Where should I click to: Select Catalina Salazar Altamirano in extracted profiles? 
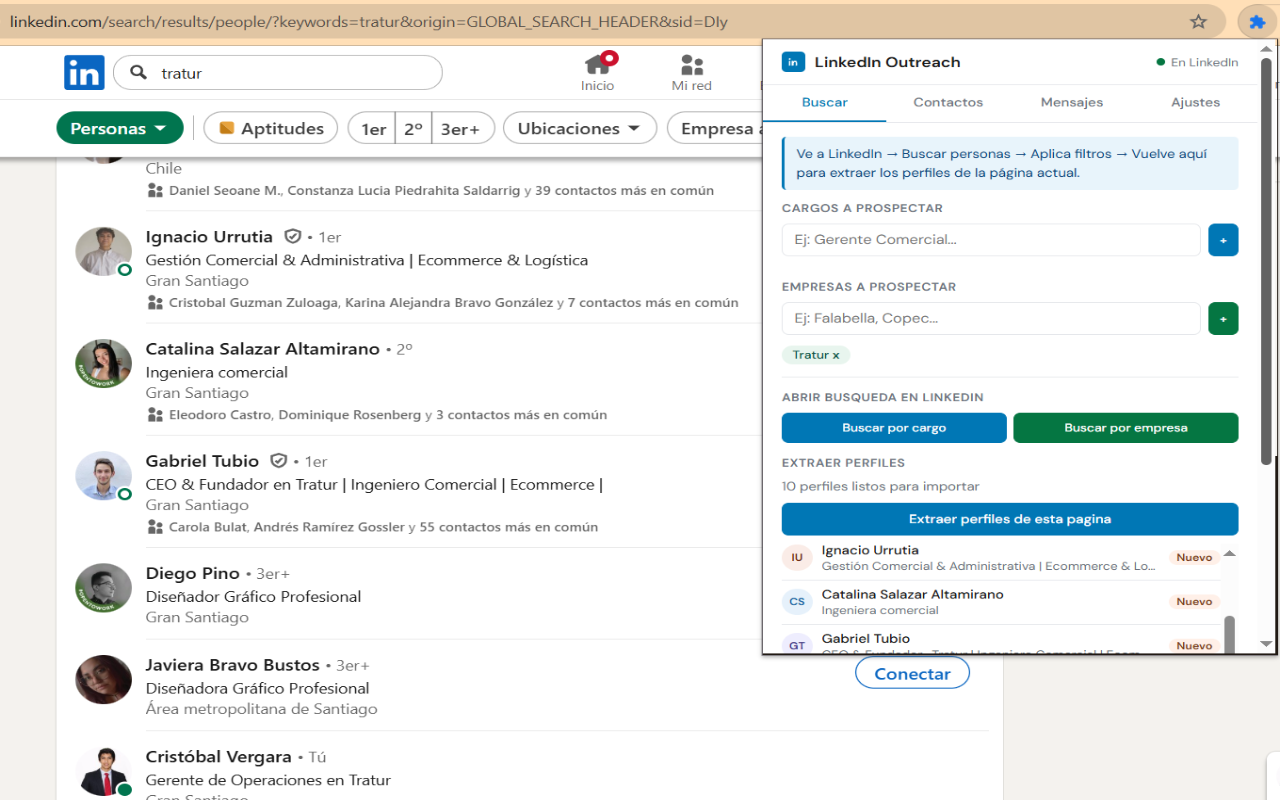pyautogui.click(x=1001, y=602)
